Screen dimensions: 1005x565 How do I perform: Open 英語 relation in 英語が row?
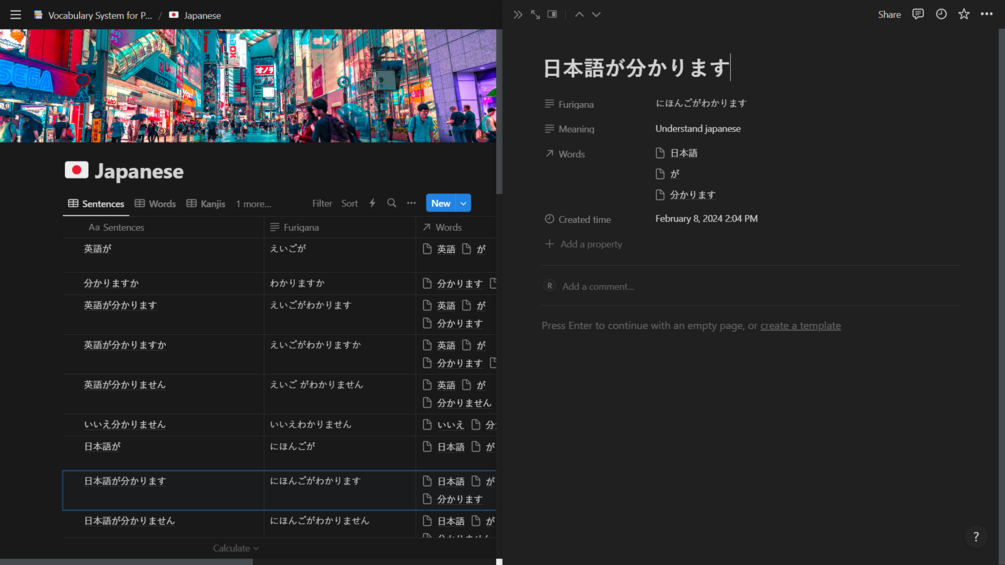tap(440, 249)
